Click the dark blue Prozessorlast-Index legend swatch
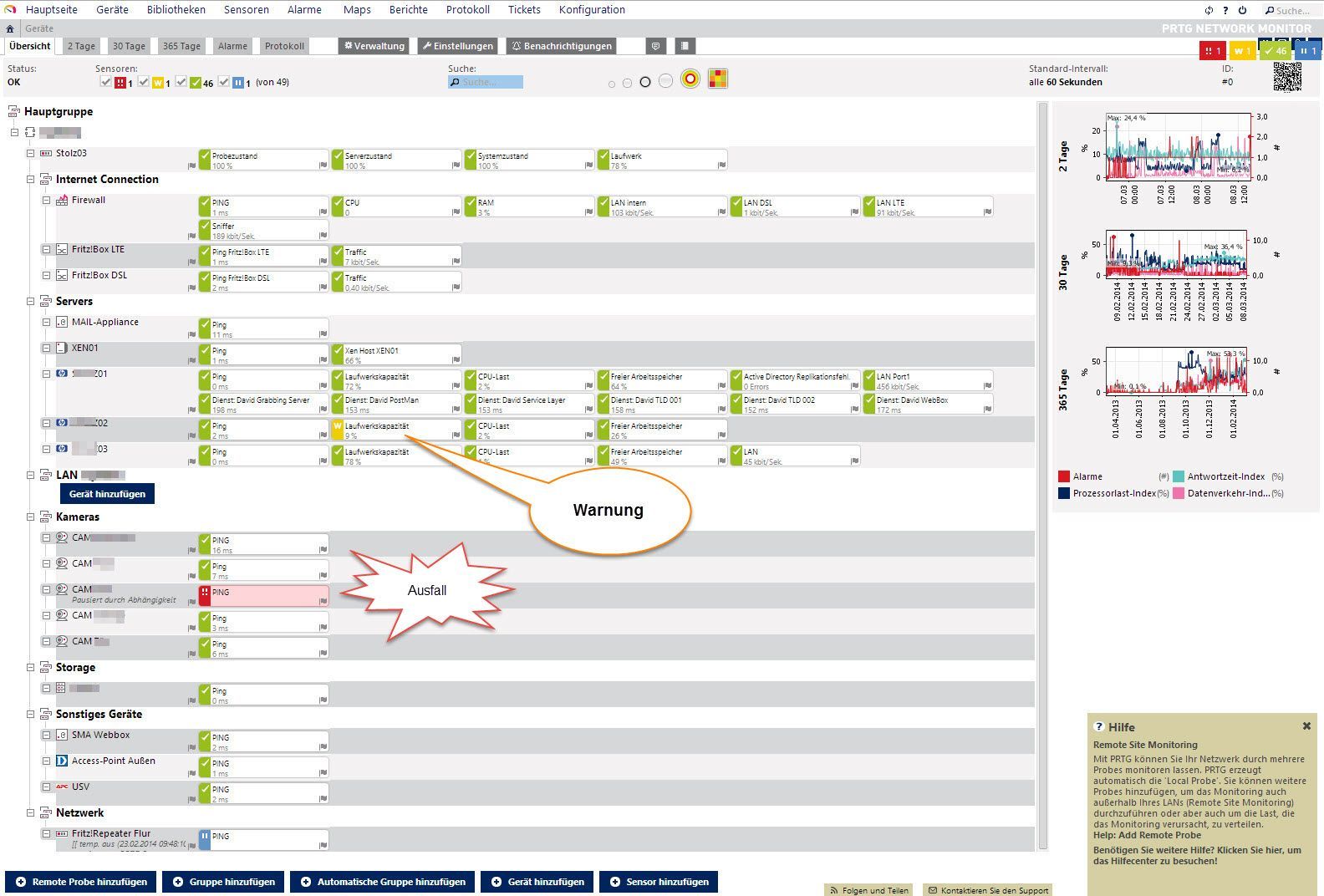Screen dimensions: 1324x896 1064,493
